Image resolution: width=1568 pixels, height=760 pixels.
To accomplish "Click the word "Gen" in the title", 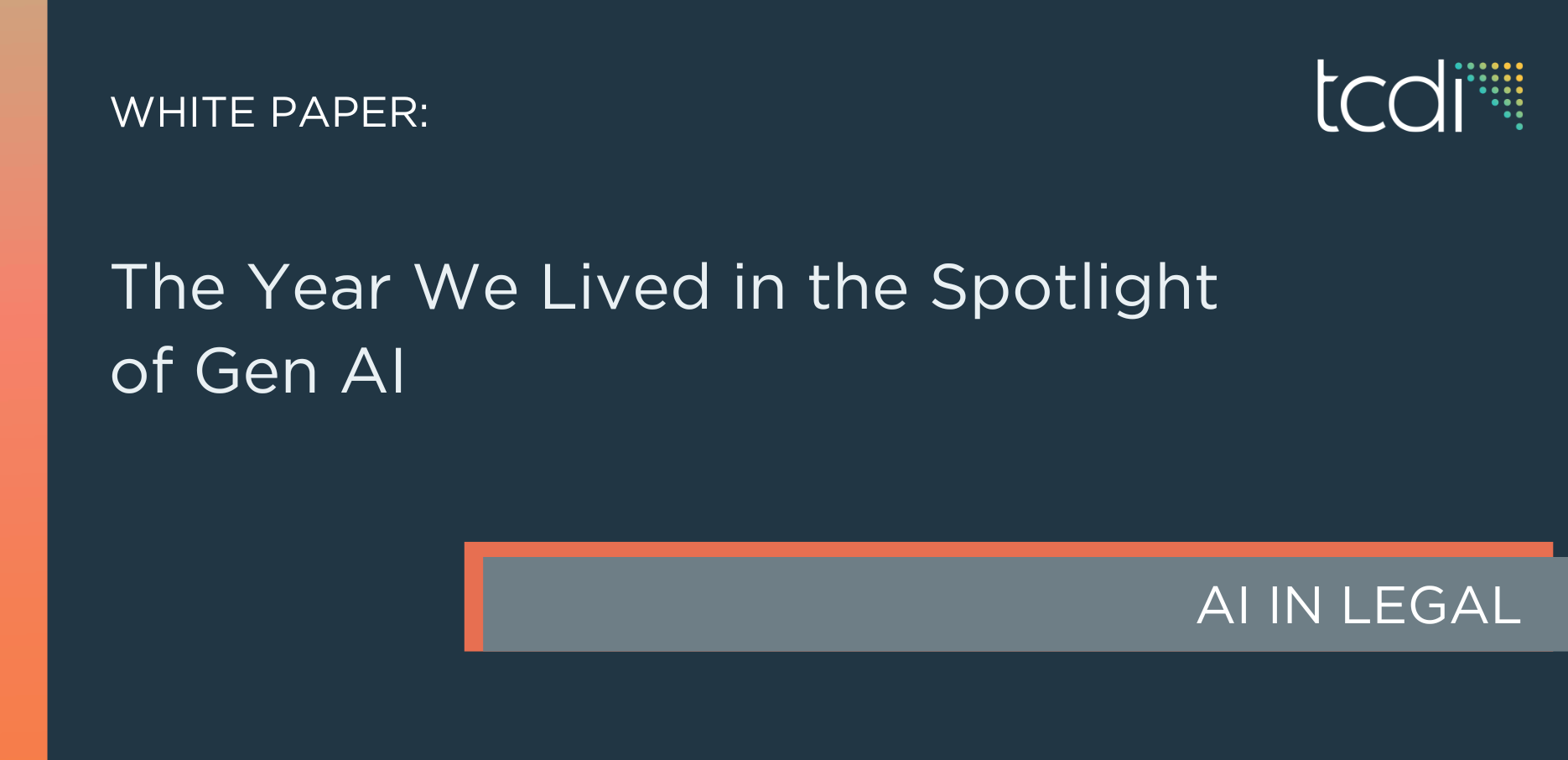I will [x=257, y=372].
